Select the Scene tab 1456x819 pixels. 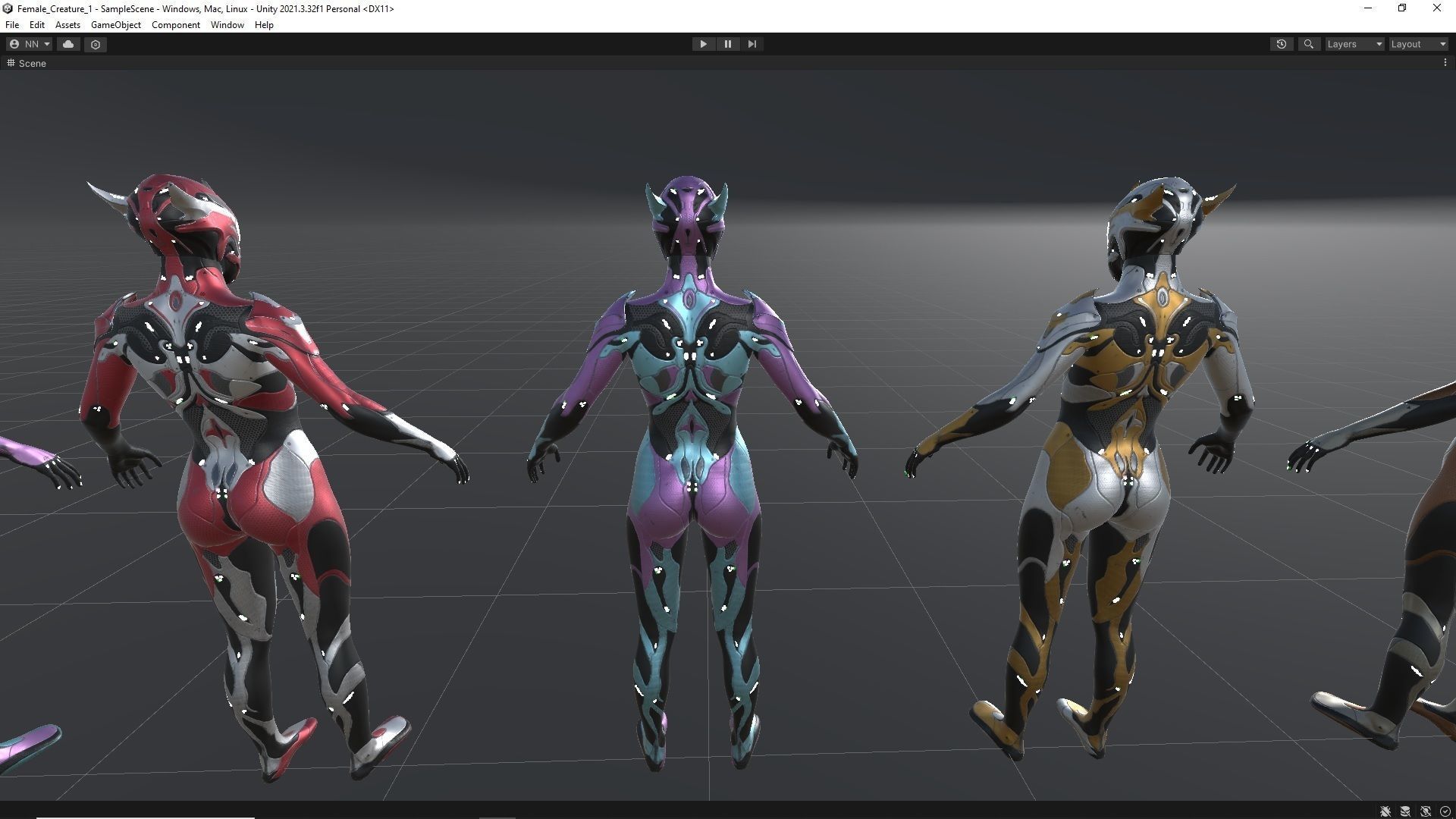(27, 63)
